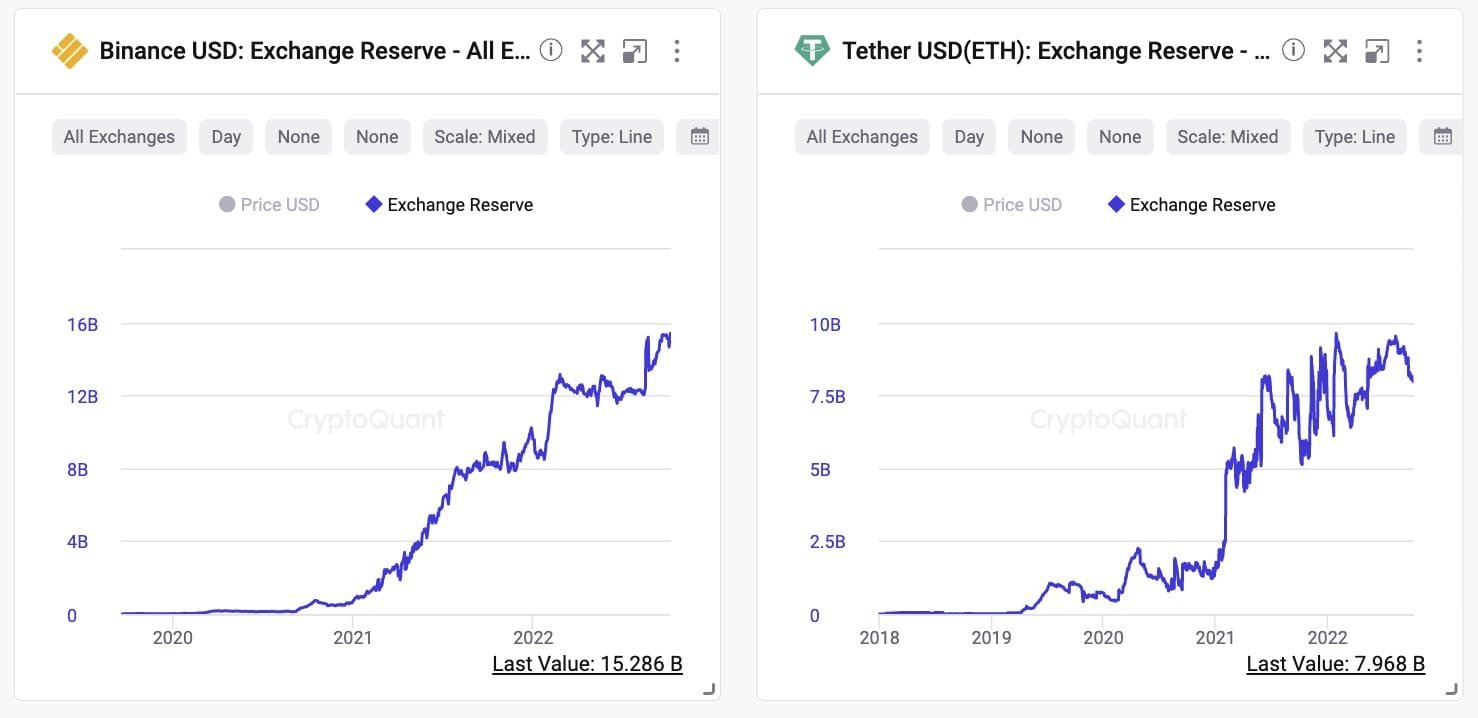Open the Type: Line dropdown on the Tether chart
Viewport: 1478px width, 718px height.
pos(1354,136)
